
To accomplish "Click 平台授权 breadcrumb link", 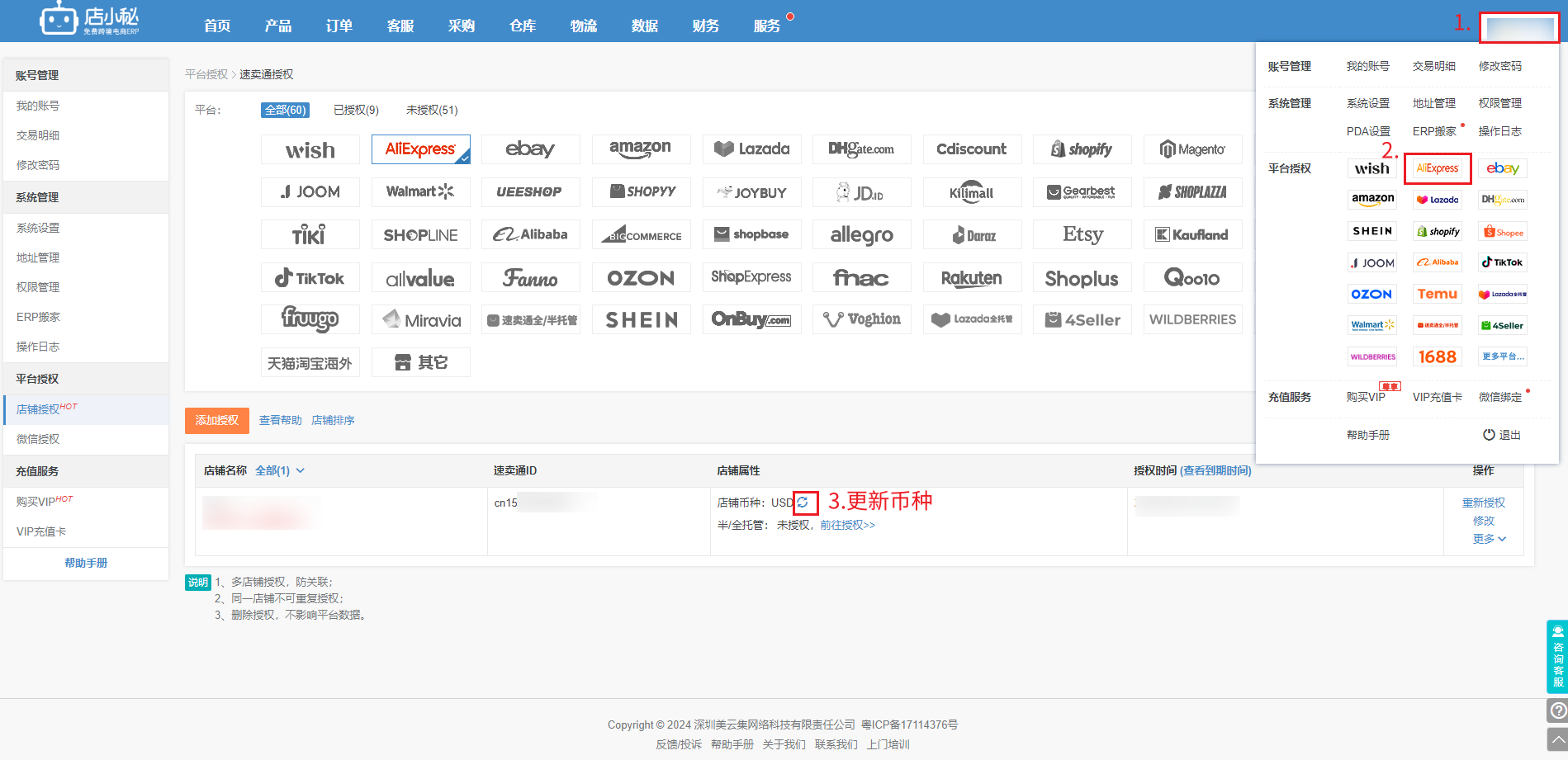I will pyautogui.click(x=206, y=74).
